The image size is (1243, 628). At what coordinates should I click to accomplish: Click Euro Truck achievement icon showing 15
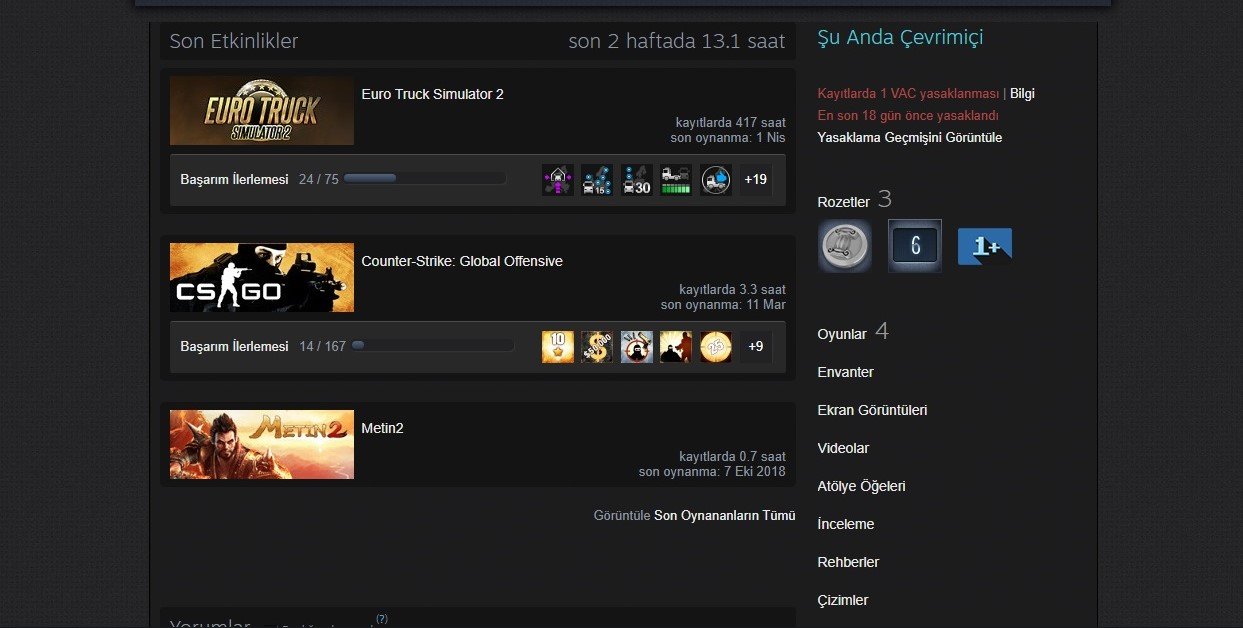coord(597,180)
